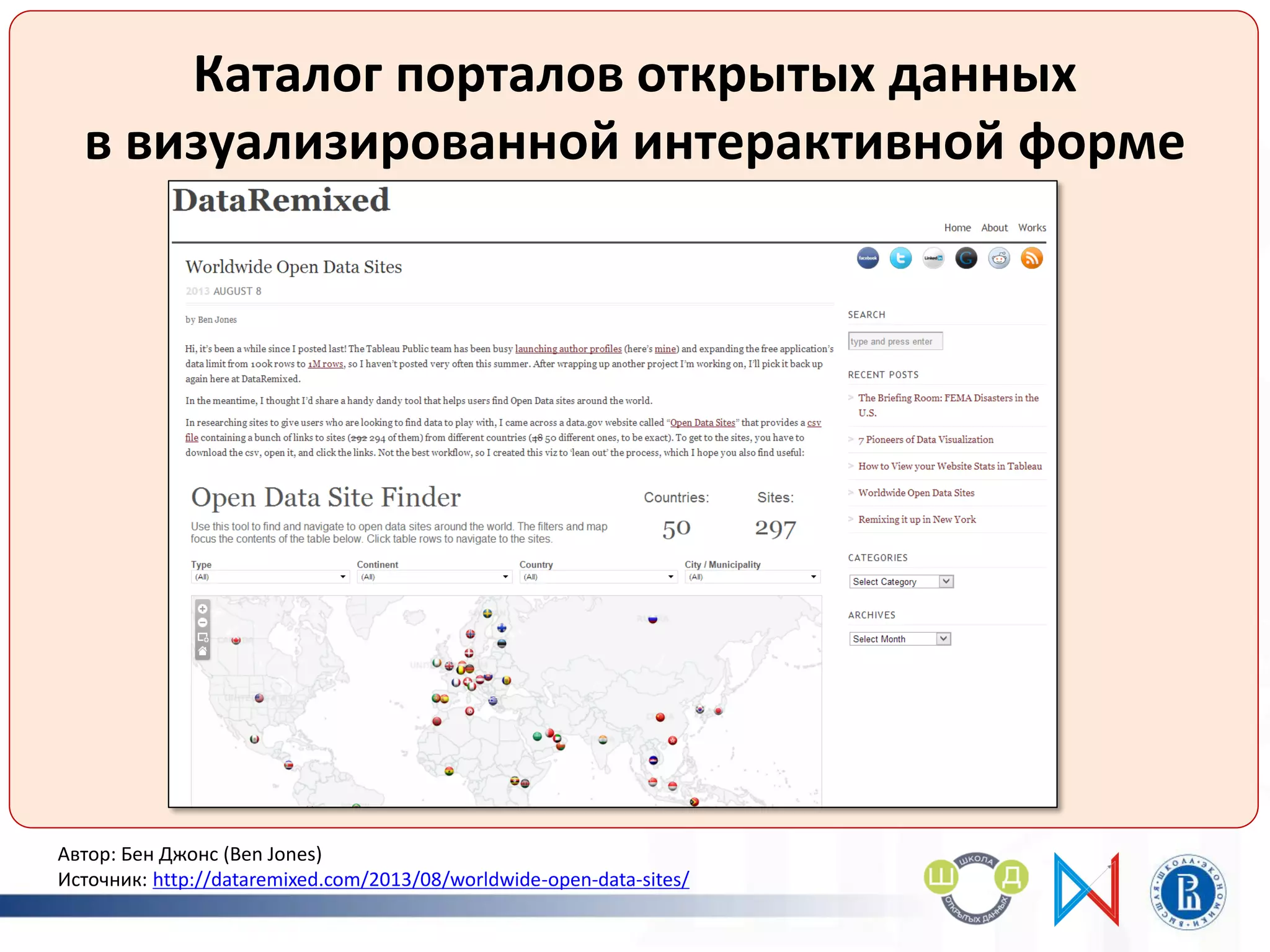The width and height of the screenshot is (1270, 952).
Task: Expand the Select Month archives dropdown
Action: (x=900, y=638)
